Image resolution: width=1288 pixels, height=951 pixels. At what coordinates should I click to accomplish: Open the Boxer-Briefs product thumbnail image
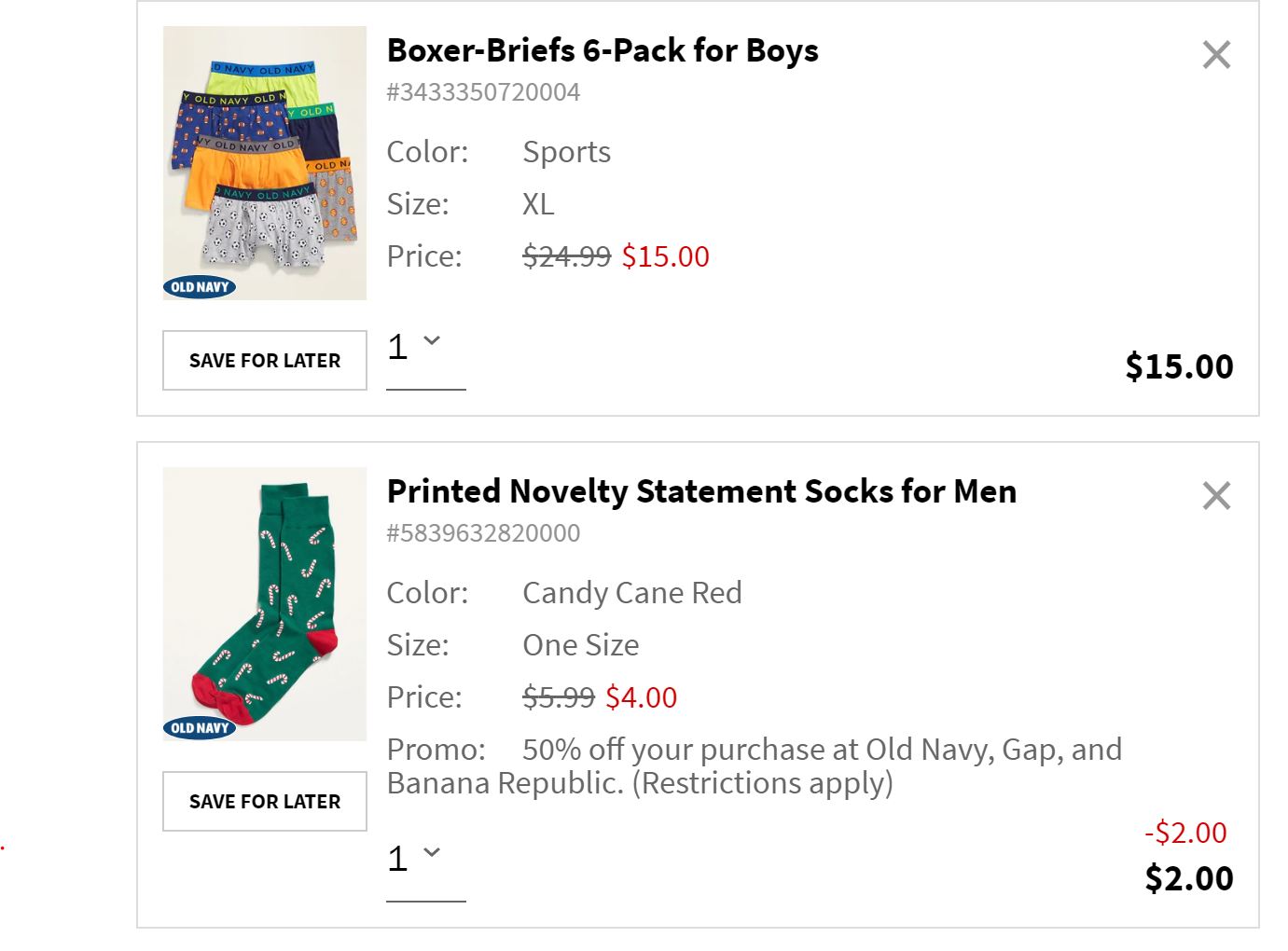coord(265,163)
